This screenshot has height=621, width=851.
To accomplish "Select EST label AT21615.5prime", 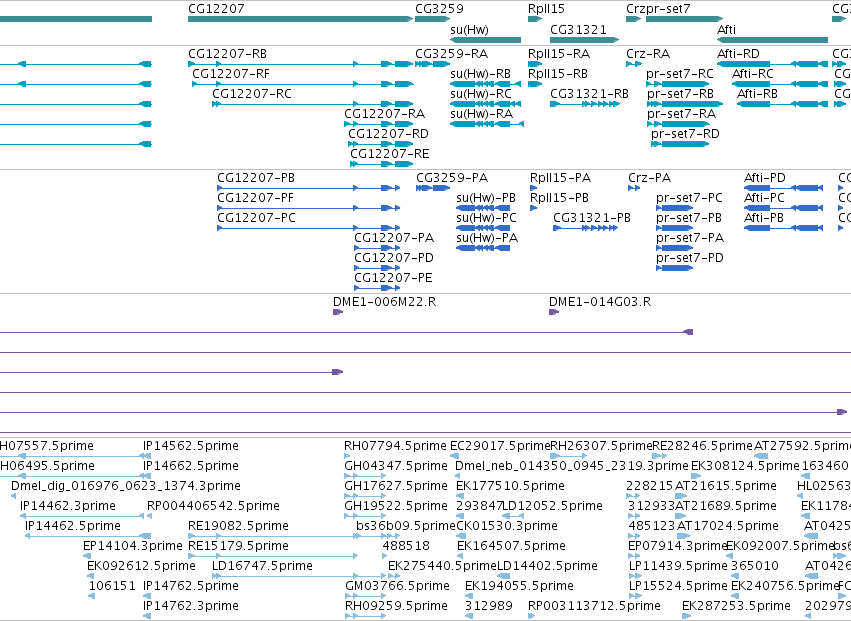I will click(726, 486).
